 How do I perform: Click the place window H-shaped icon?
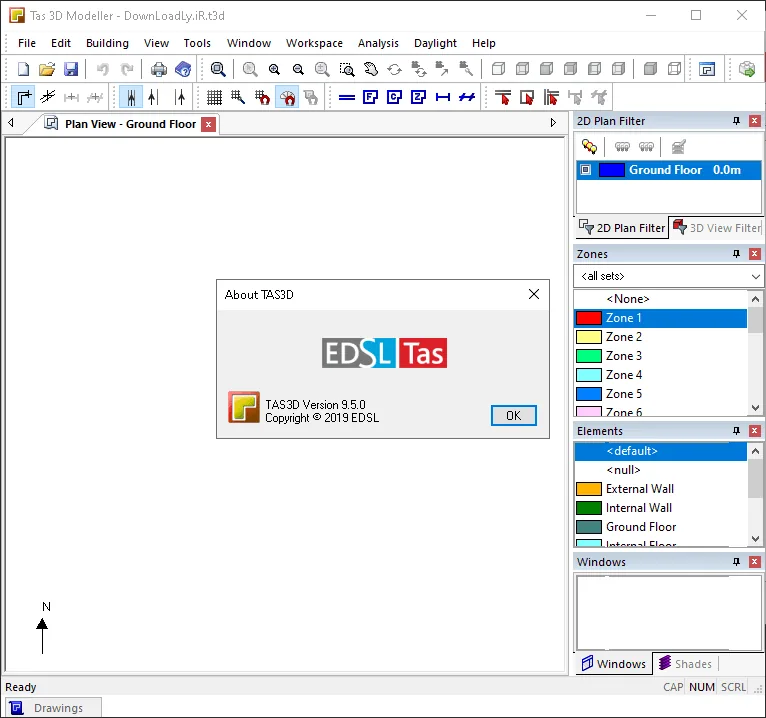coord(443,97)
